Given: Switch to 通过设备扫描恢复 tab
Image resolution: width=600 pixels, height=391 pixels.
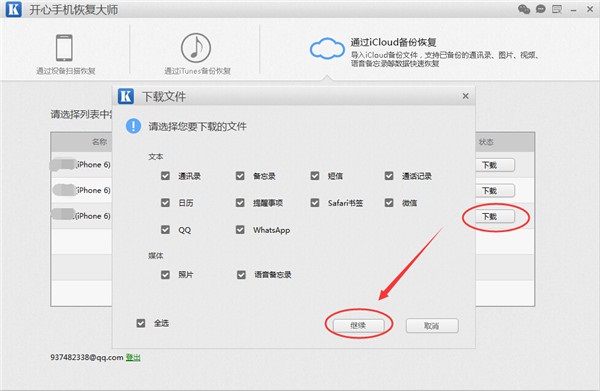Looking at the screenshot, I should tap(65, 71).
